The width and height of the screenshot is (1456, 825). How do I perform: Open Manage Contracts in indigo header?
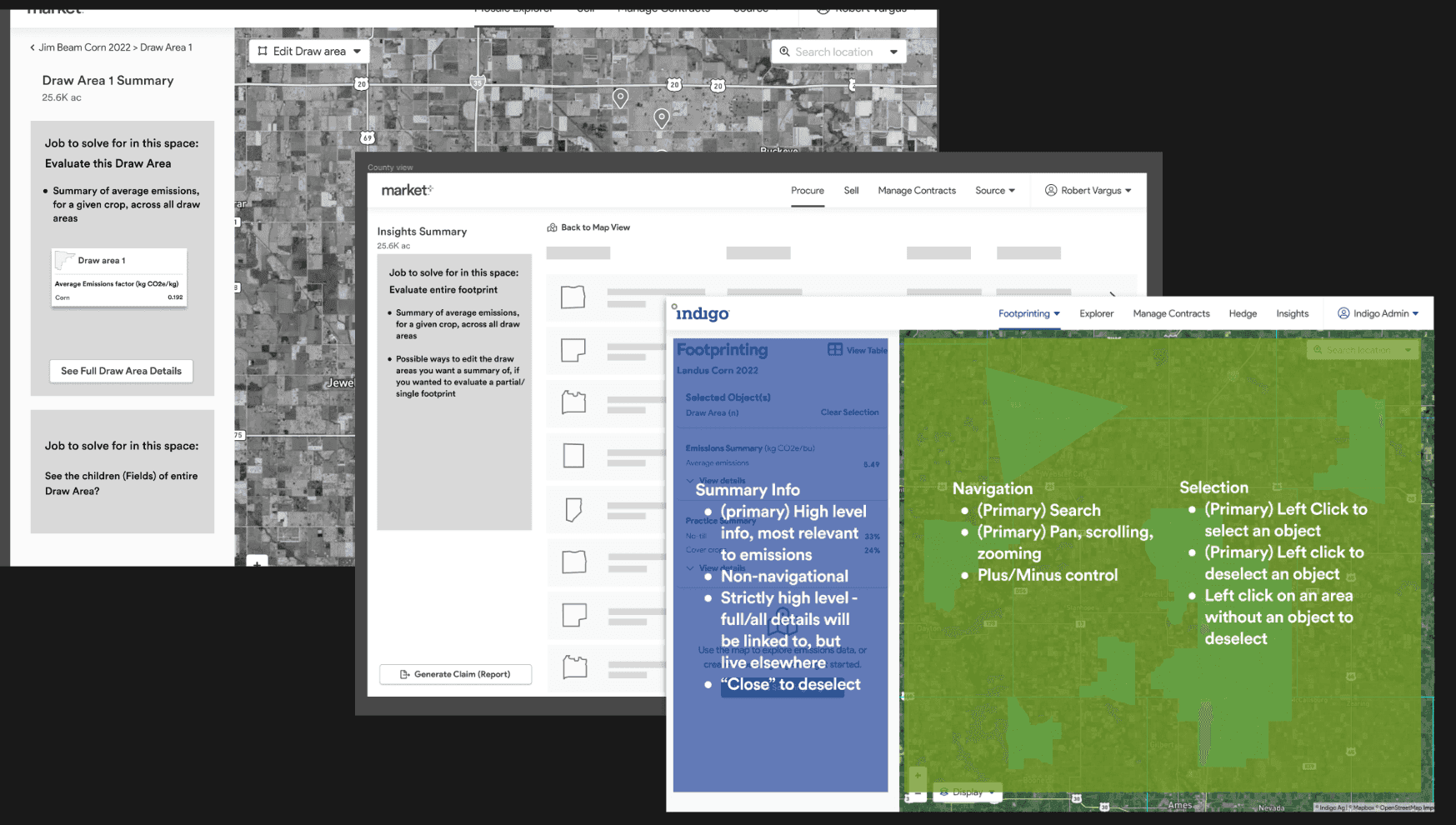1171,313
